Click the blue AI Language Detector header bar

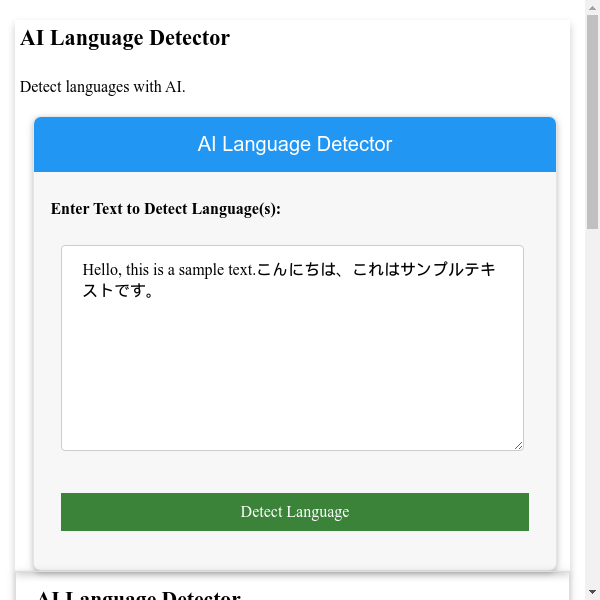click(294, 145)
